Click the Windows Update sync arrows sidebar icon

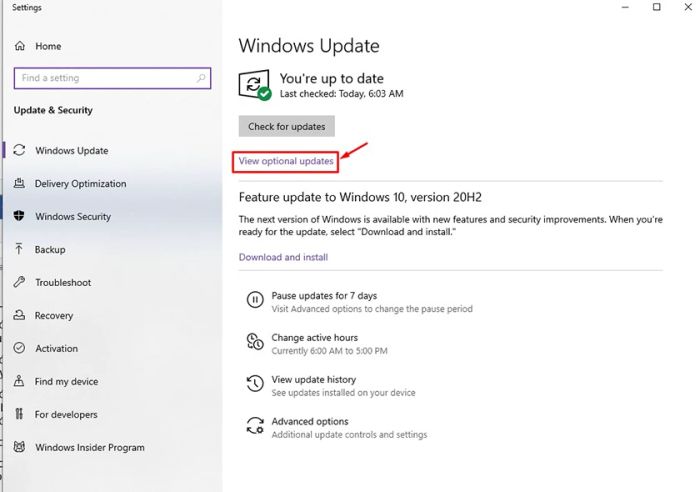click(x=19, y=150)
